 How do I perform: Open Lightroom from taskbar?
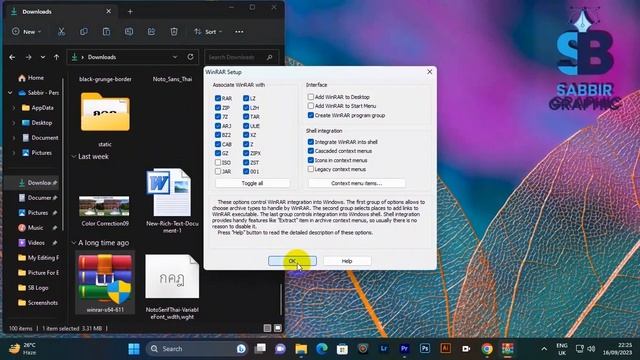click(x=384, y=349)
